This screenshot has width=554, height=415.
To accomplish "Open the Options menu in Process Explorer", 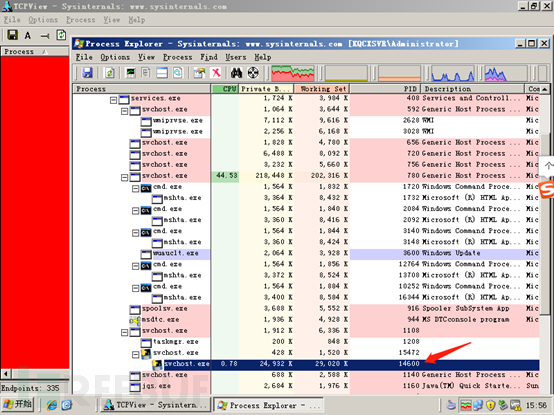I will (x=115, y=57).
